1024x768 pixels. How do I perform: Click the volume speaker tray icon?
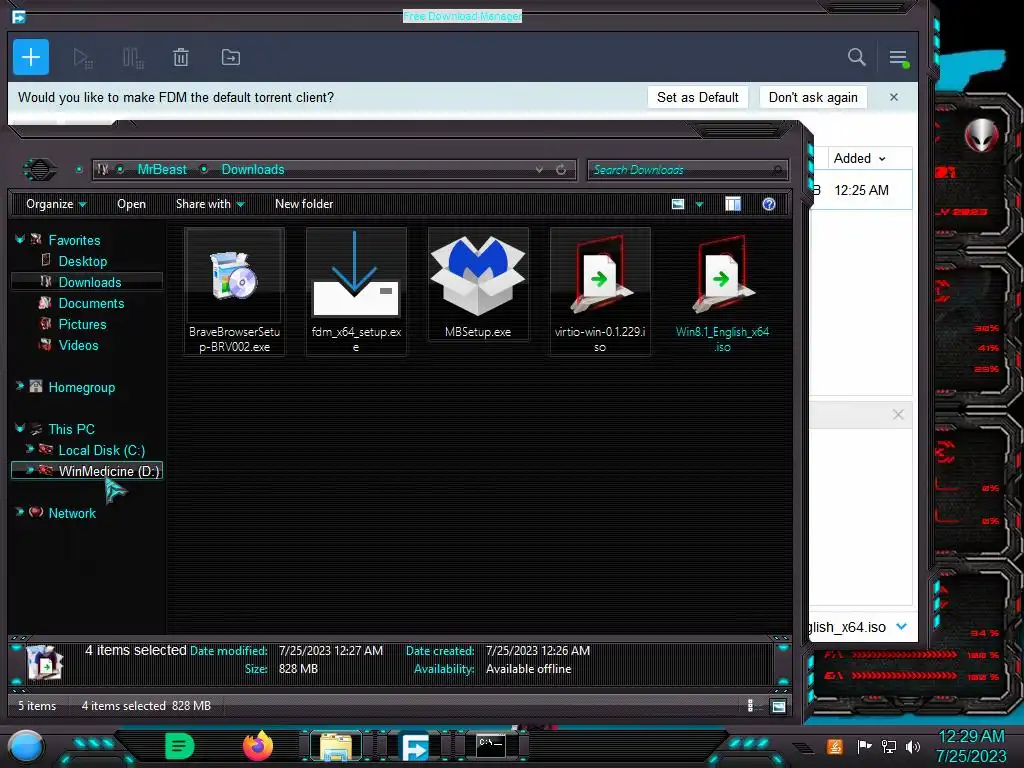point(913,746)
